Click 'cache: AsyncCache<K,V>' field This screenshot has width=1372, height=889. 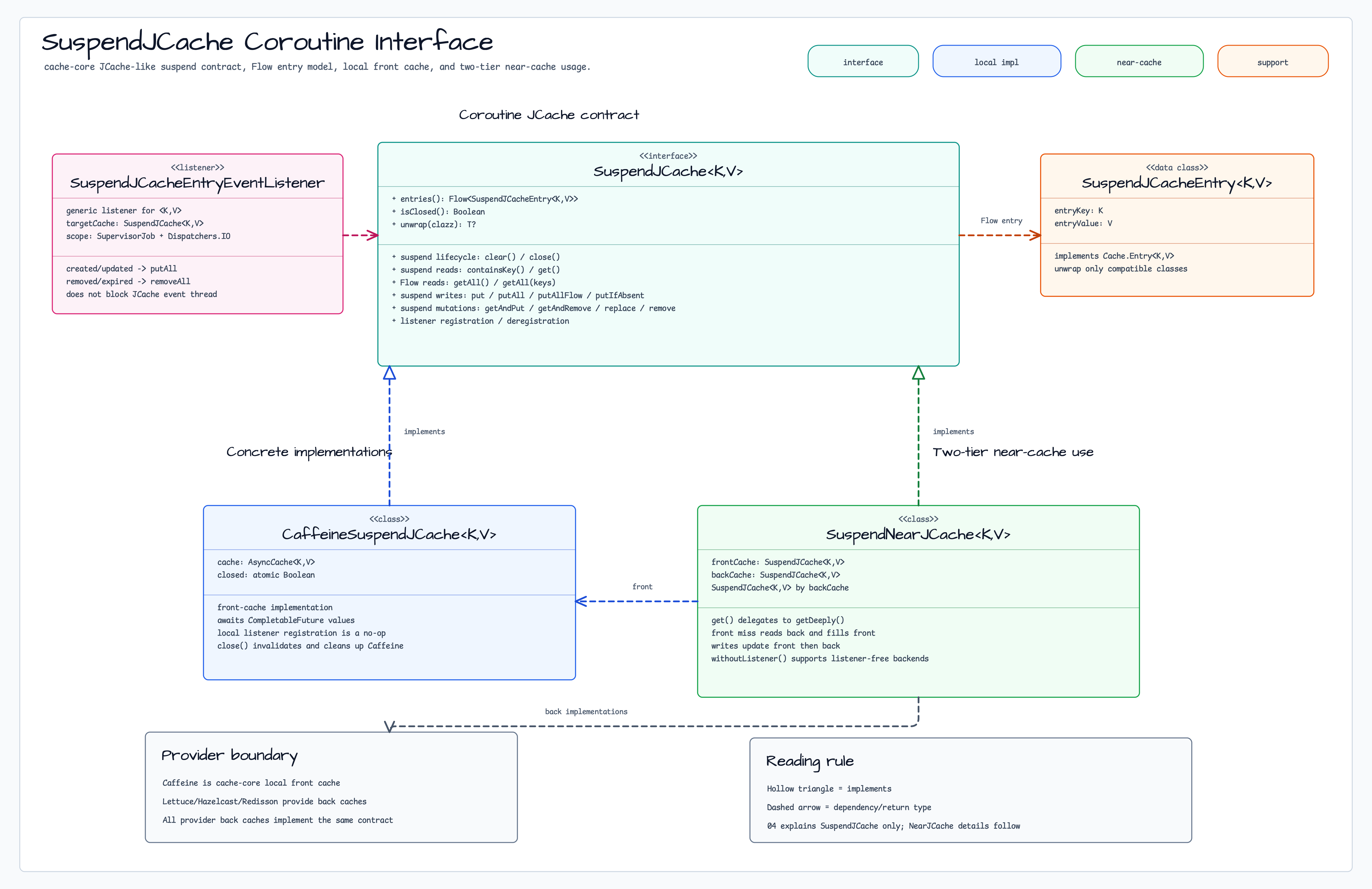(266, 562)
